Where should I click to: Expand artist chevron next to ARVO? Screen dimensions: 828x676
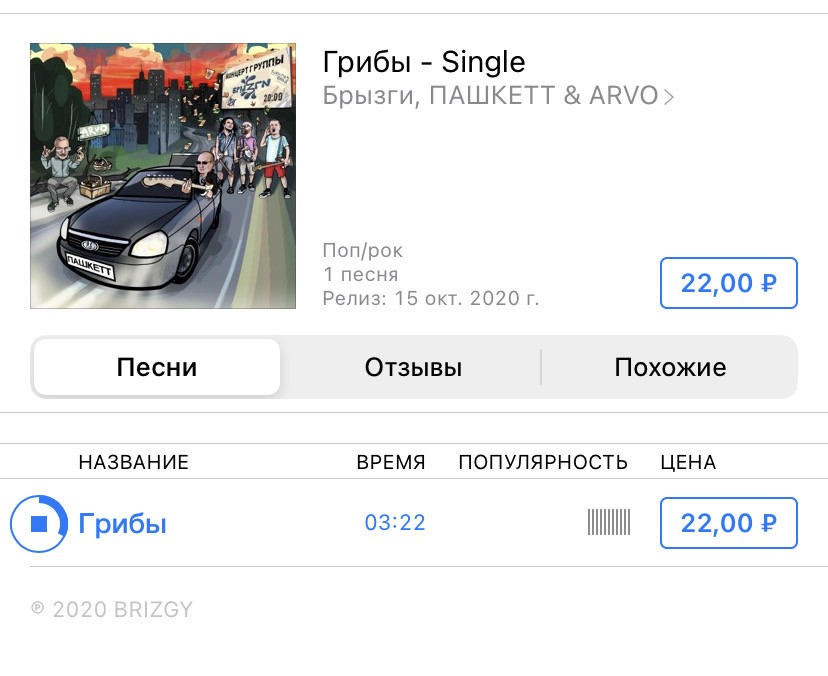coord(669,97)
